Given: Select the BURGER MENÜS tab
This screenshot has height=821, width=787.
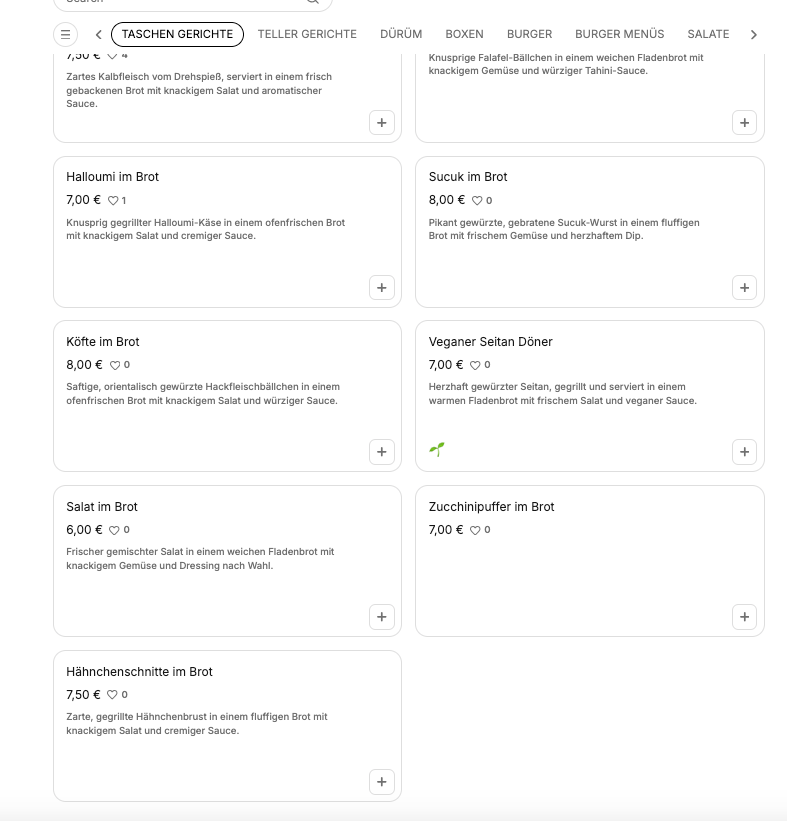Looking at the screenshot, I should click(x=619, y=34).
